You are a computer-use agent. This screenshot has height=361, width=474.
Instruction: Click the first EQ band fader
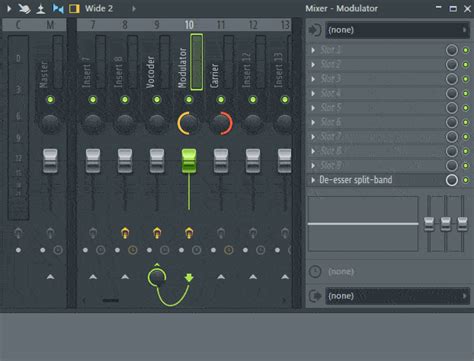pos(429,224)
